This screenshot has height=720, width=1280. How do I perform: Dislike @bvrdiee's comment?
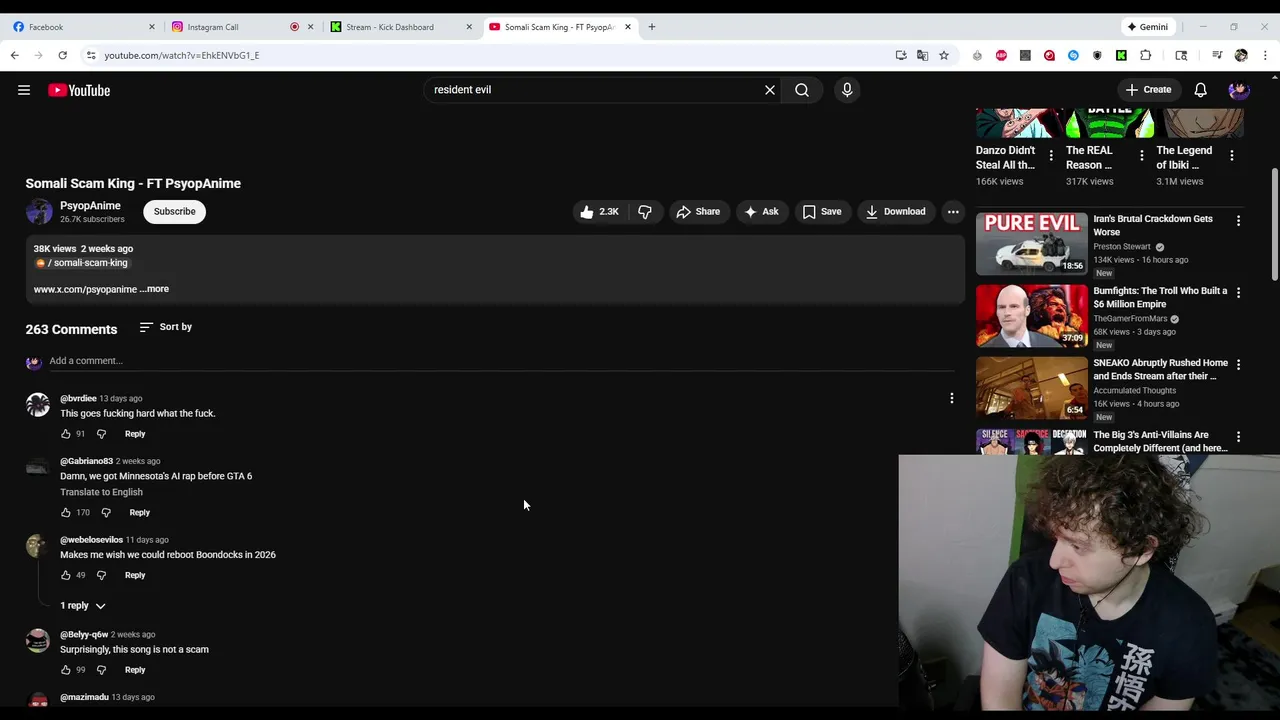point(101,434)
